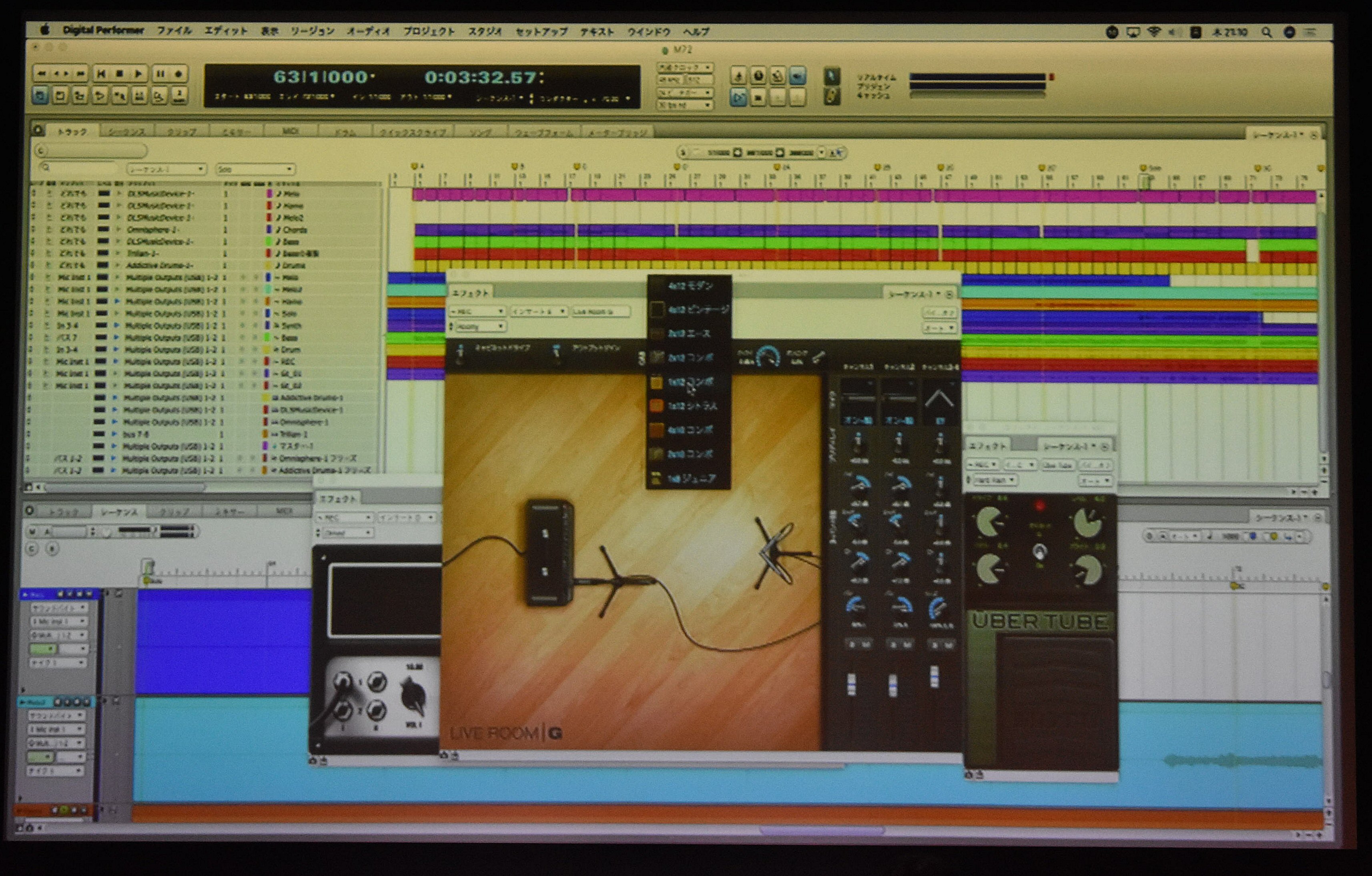Switch to the MIDI tab in top window
This screenshot has height=876, width=1372.
(290, 132)
